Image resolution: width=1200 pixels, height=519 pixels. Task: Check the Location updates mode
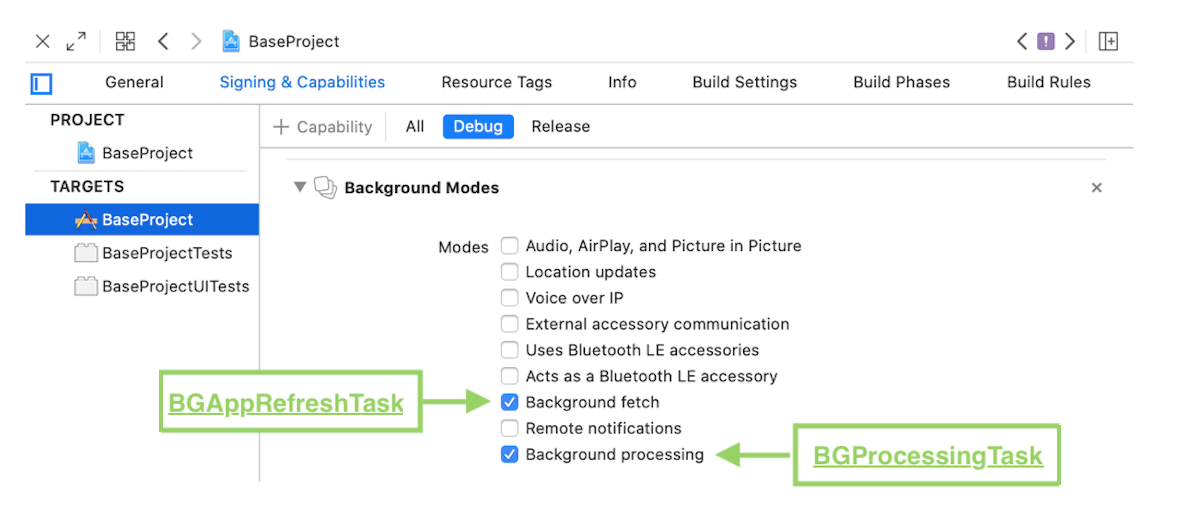coord(510,272)
